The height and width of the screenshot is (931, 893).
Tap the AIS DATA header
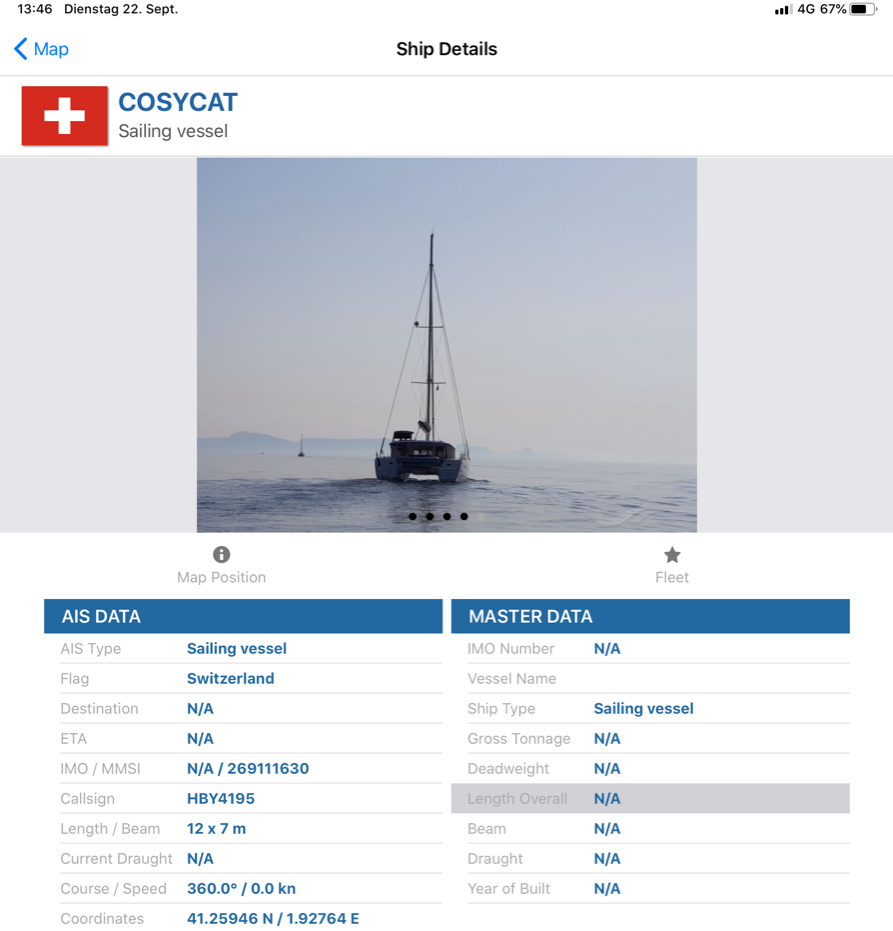(243, 616)
